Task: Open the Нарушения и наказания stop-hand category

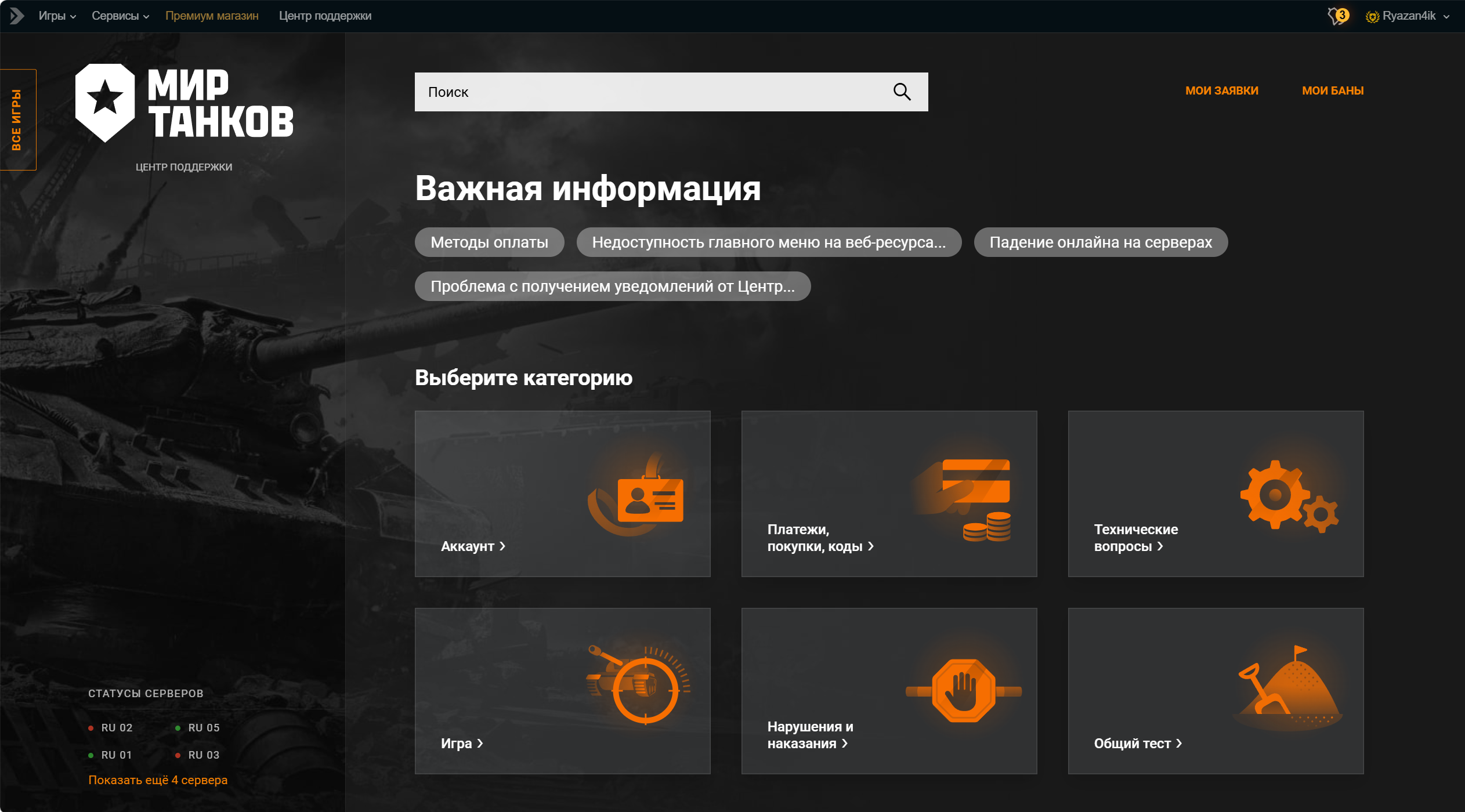Action: pos(889,691)
